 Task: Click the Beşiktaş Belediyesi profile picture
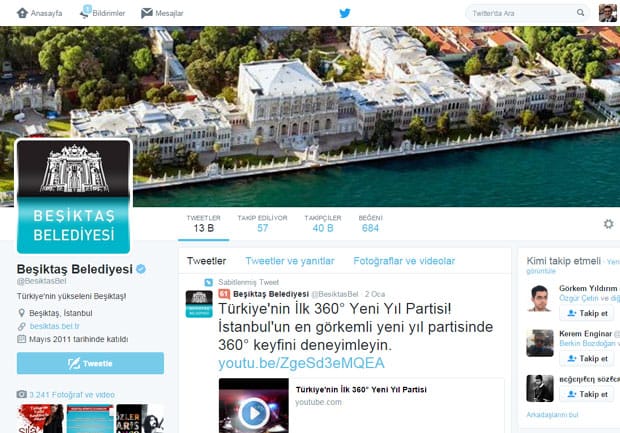coord(74,197)
